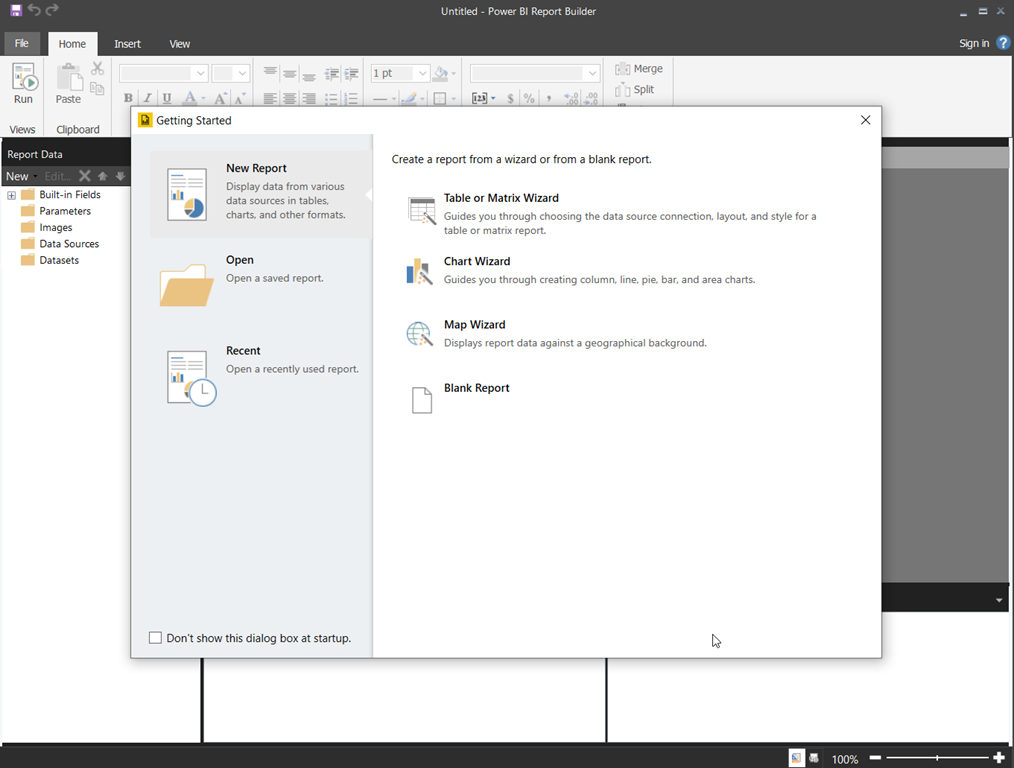
Task: Click the Sign in link
Action: point(974,43)
